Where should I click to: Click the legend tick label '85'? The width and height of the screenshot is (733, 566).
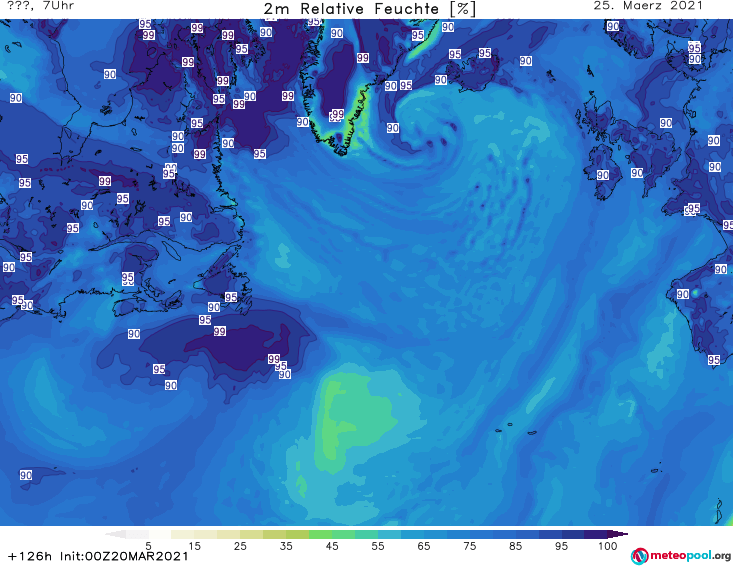(515, 545)
